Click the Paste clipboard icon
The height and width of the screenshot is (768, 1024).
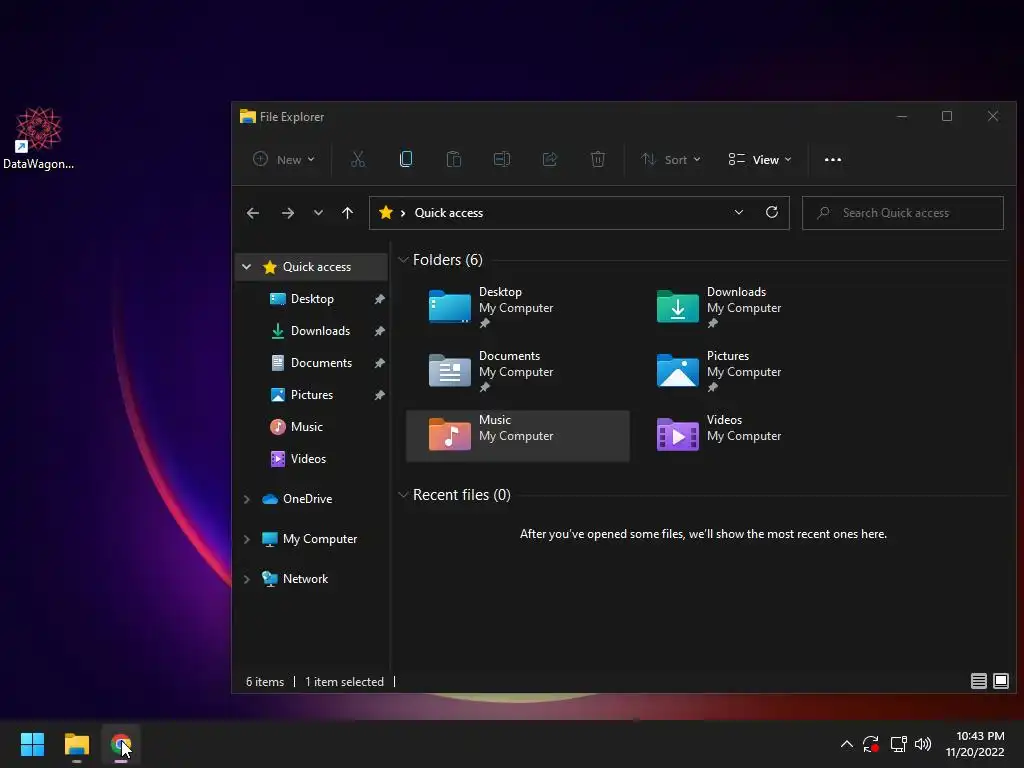(453, 159)
